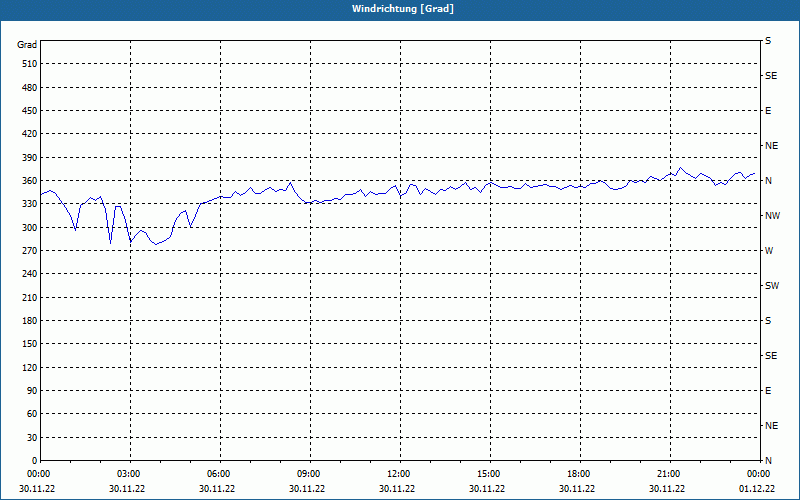The image size is (800, 500).
Task: Click the 270 degree axis label
Action: (30, 251)
